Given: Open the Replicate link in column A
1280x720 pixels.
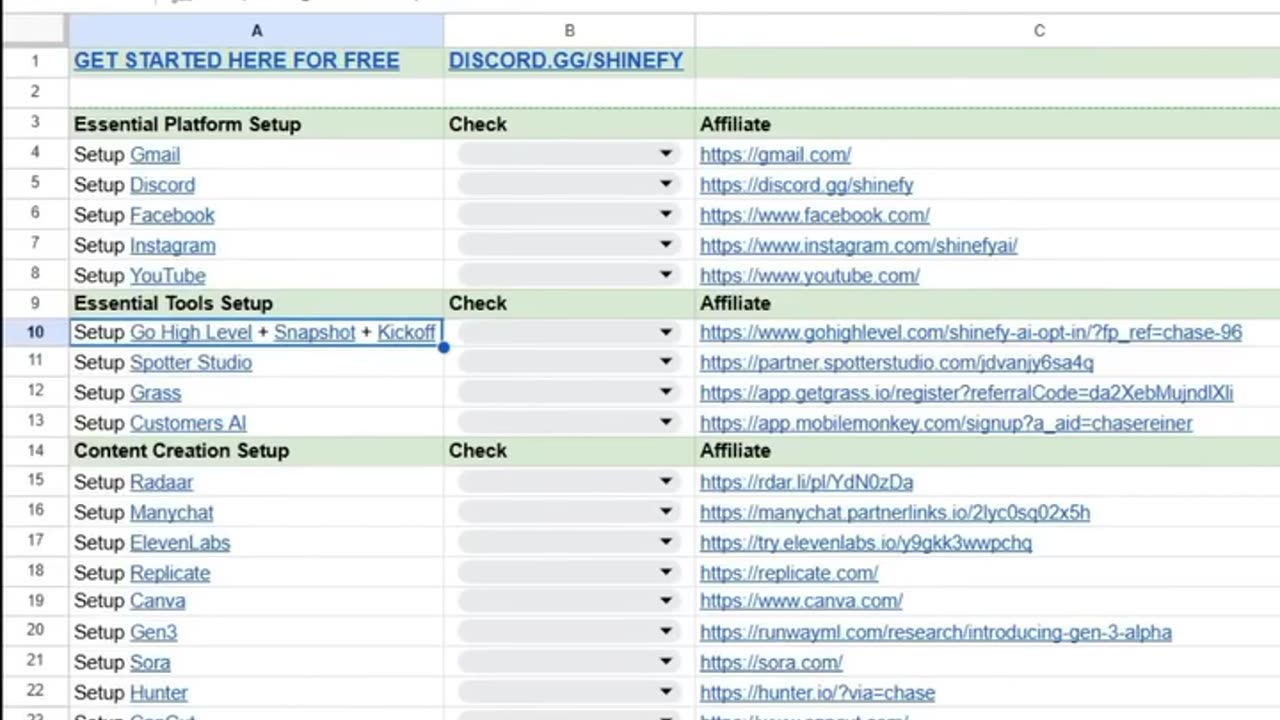Looking at the screenshot, I should point(170,572).
